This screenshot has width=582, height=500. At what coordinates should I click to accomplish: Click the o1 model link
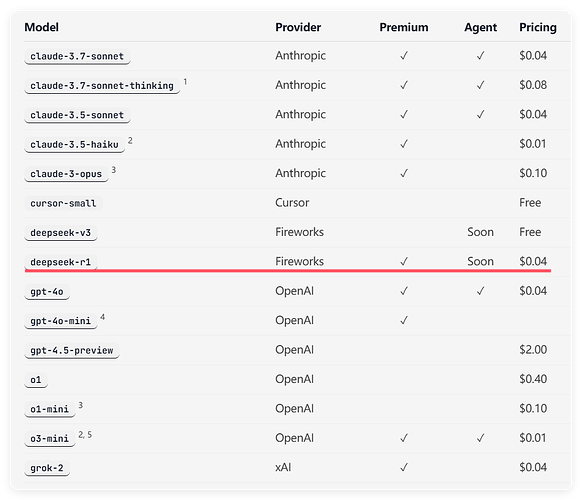tap(36, 379)
